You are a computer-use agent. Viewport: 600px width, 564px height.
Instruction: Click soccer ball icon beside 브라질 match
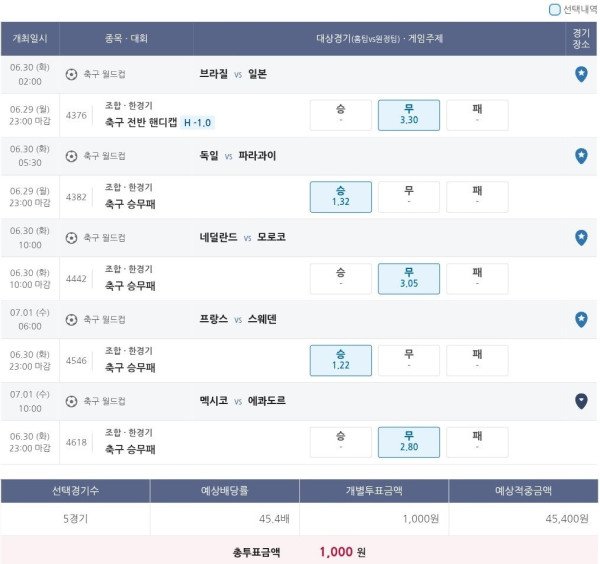pos(71,74)
